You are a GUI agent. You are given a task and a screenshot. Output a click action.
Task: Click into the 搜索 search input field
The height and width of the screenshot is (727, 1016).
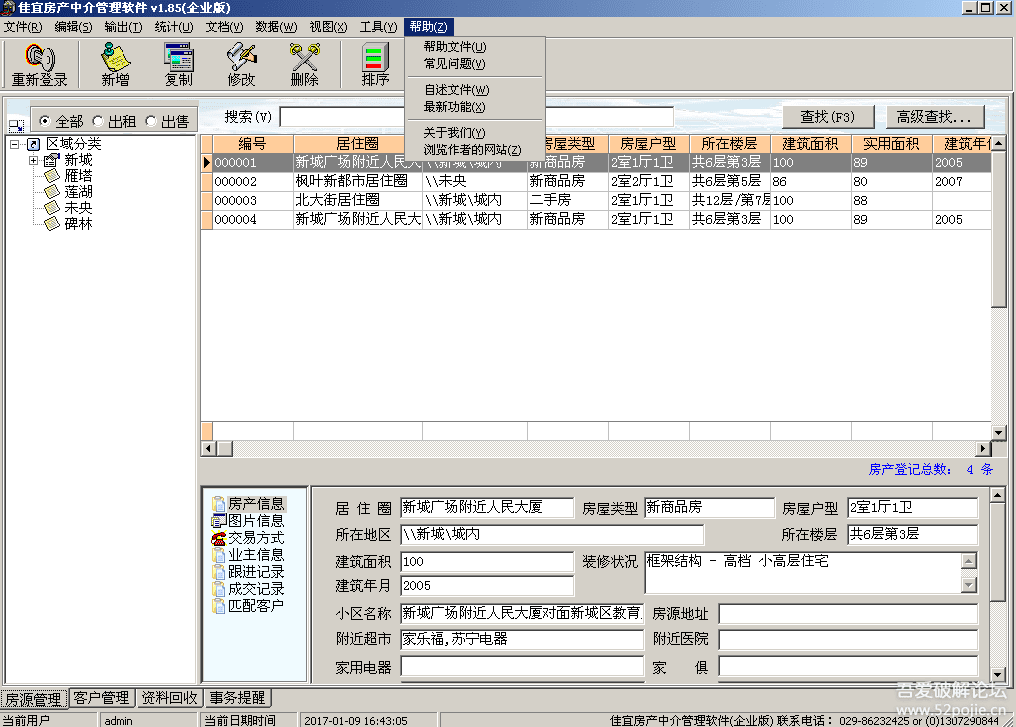pyautogui.click(x=477, y=117)
